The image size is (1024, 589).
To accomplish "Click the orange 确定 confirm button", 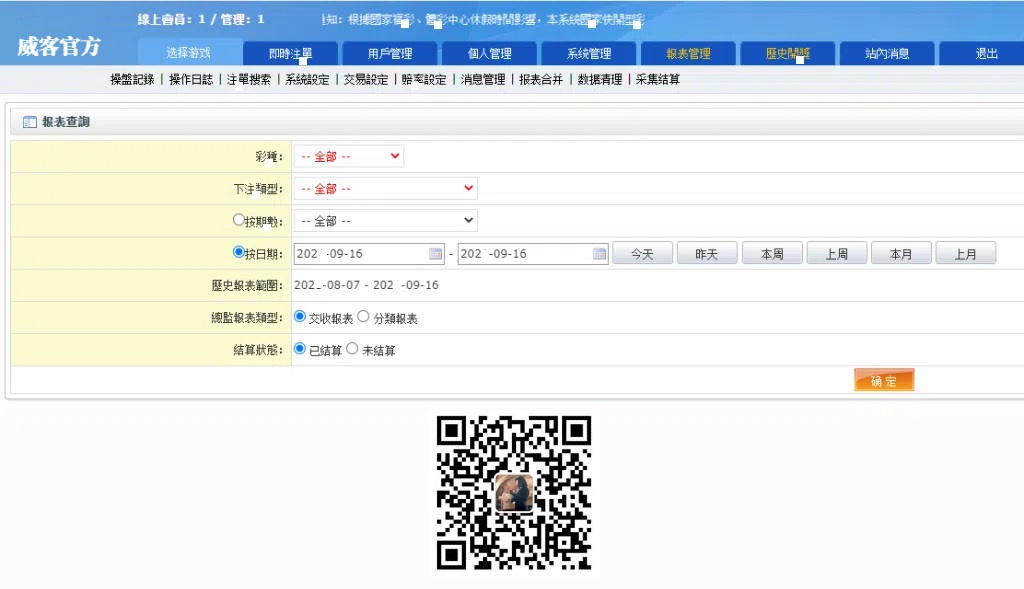I will 884,380.
